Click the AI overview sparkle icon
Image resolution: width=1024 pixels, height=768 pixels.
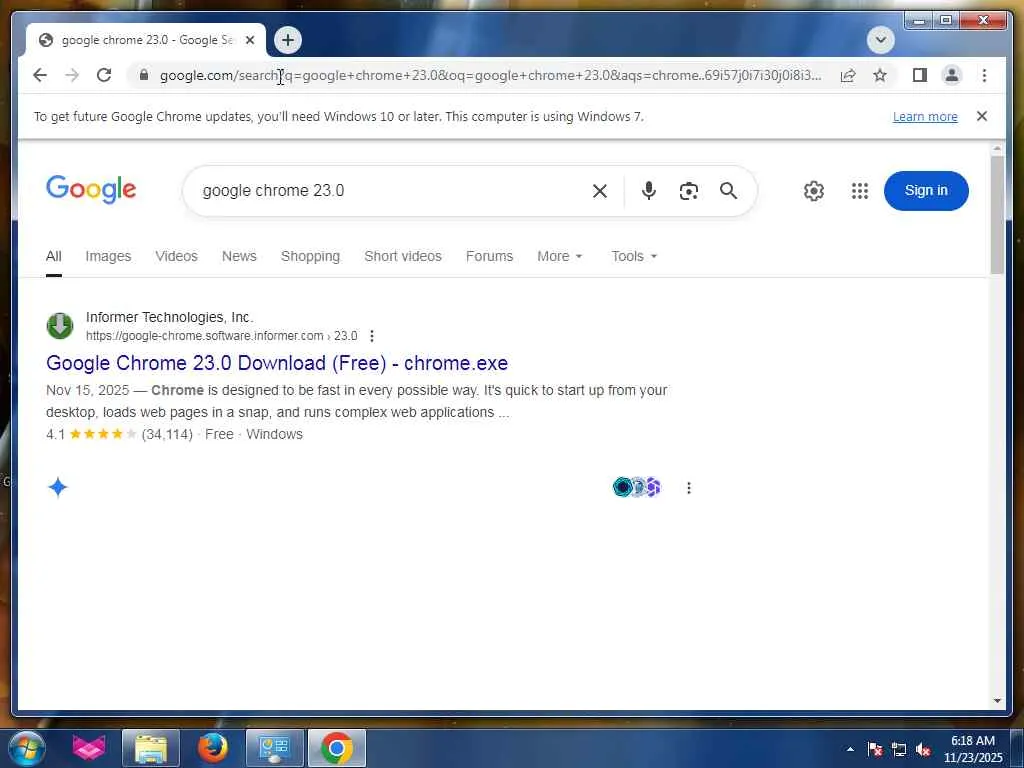58,487
